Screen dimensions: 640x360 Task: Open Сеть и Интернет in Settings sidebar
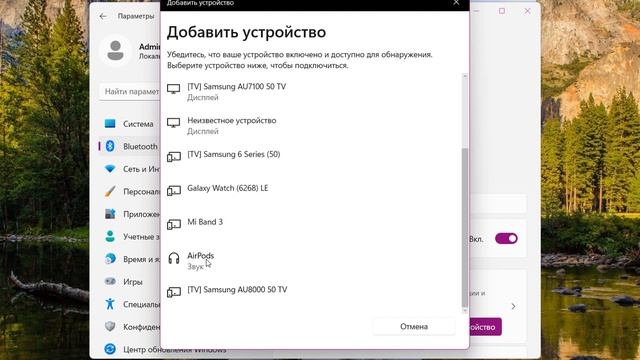pyautogui.click(x=129, y=169)
